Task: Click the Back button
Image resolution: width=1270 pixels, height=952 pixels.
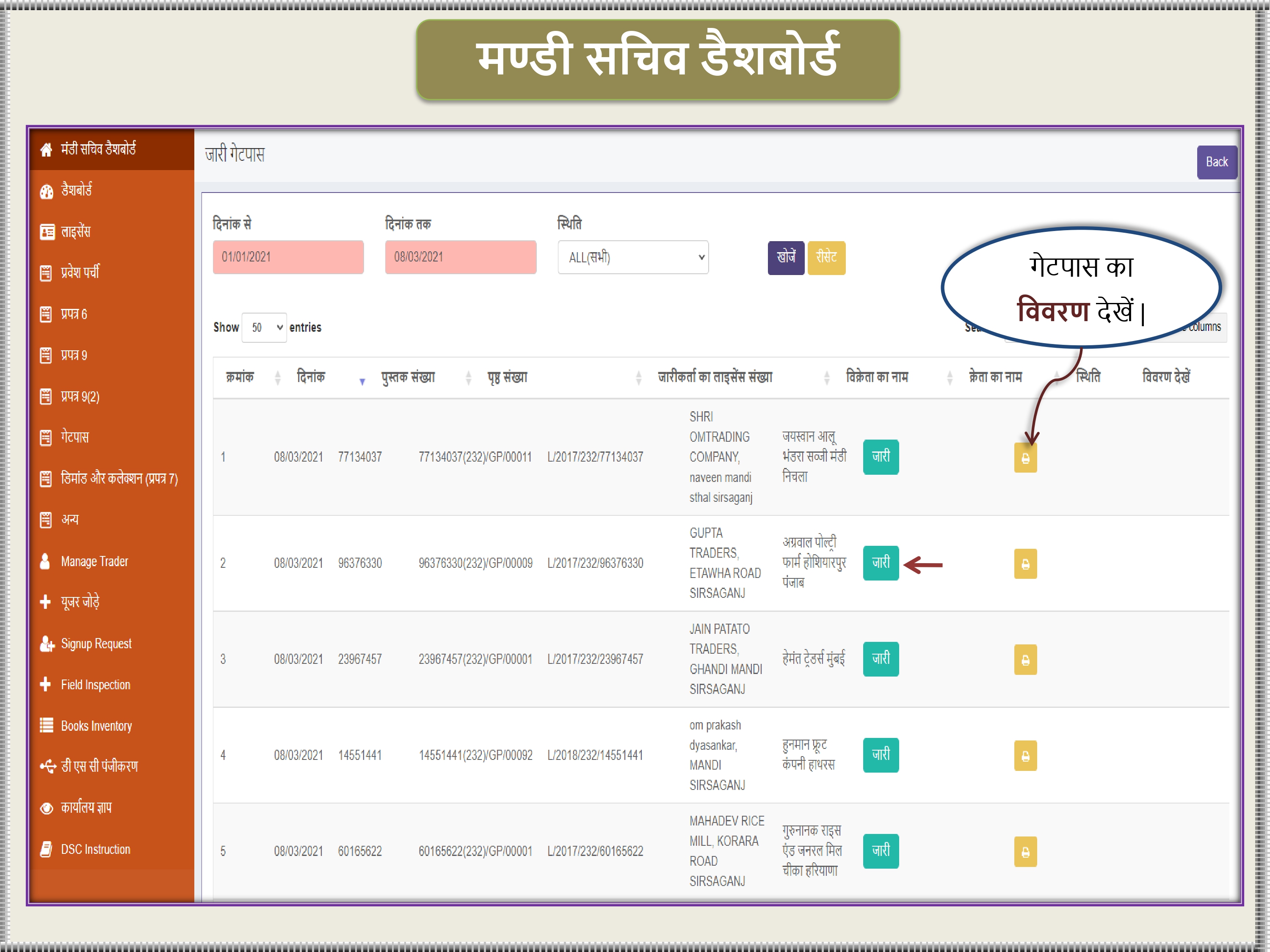Action: tap(1217, 162)
